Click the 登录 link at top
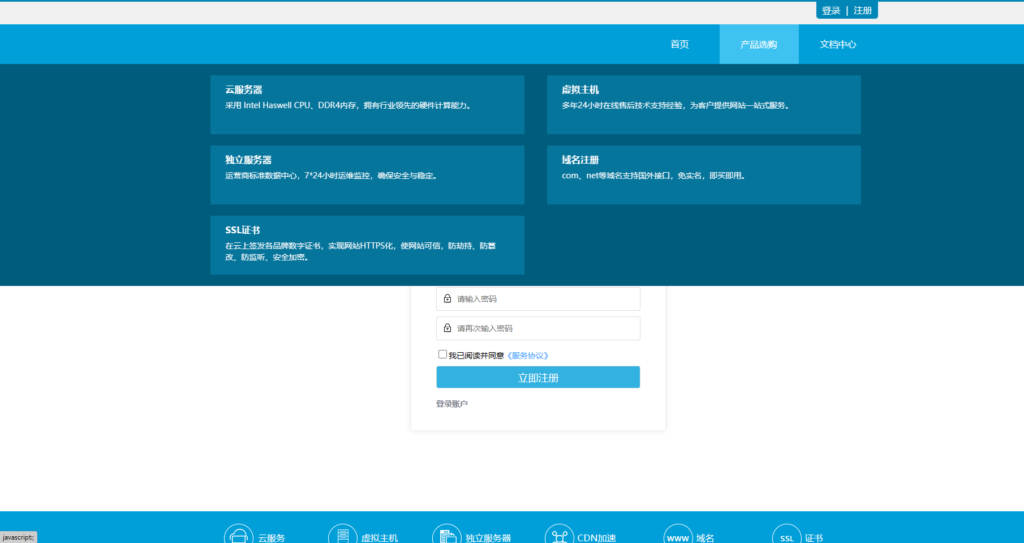 click(x=831, y=10)
